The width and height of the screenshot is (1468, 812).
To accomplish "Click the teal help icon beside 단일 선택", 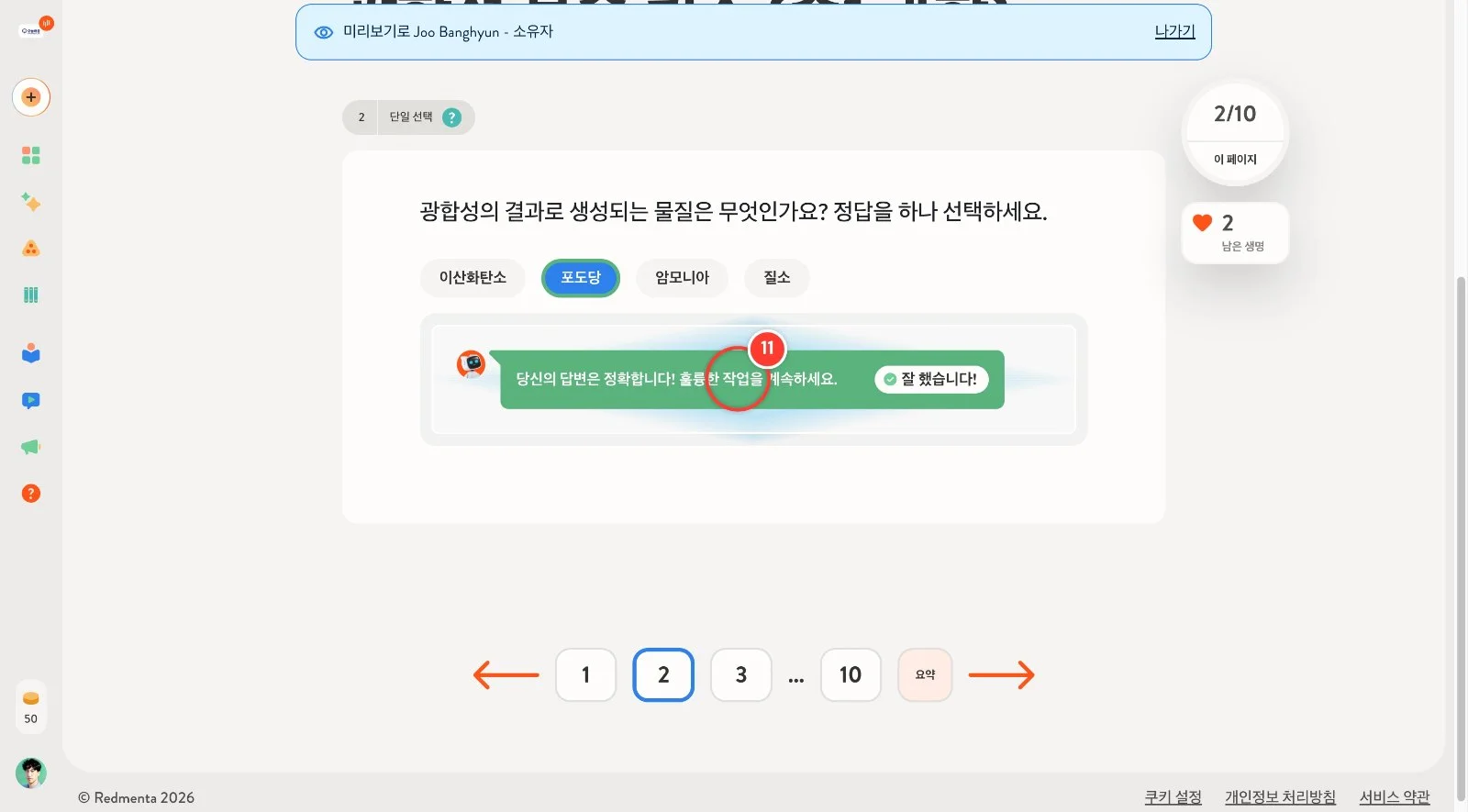I will click(451, 117).
